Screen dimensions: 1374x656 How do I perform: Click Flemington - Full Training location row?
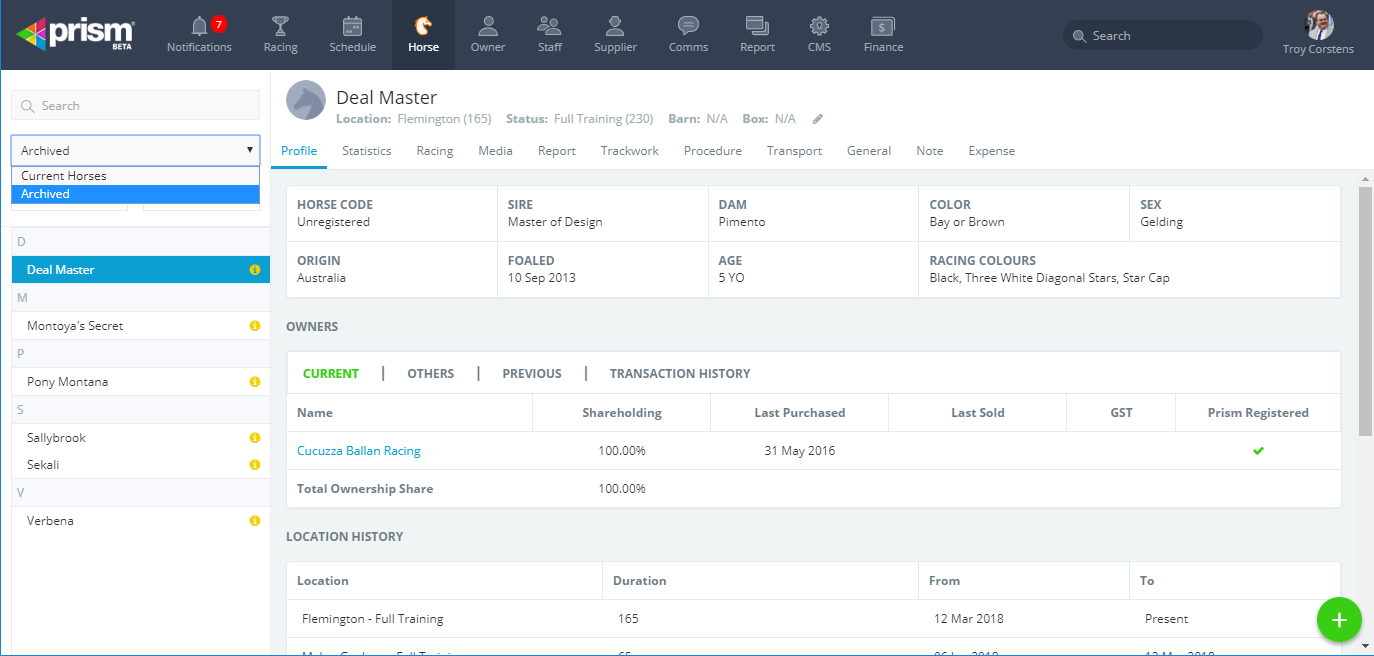tap(813, 619)
